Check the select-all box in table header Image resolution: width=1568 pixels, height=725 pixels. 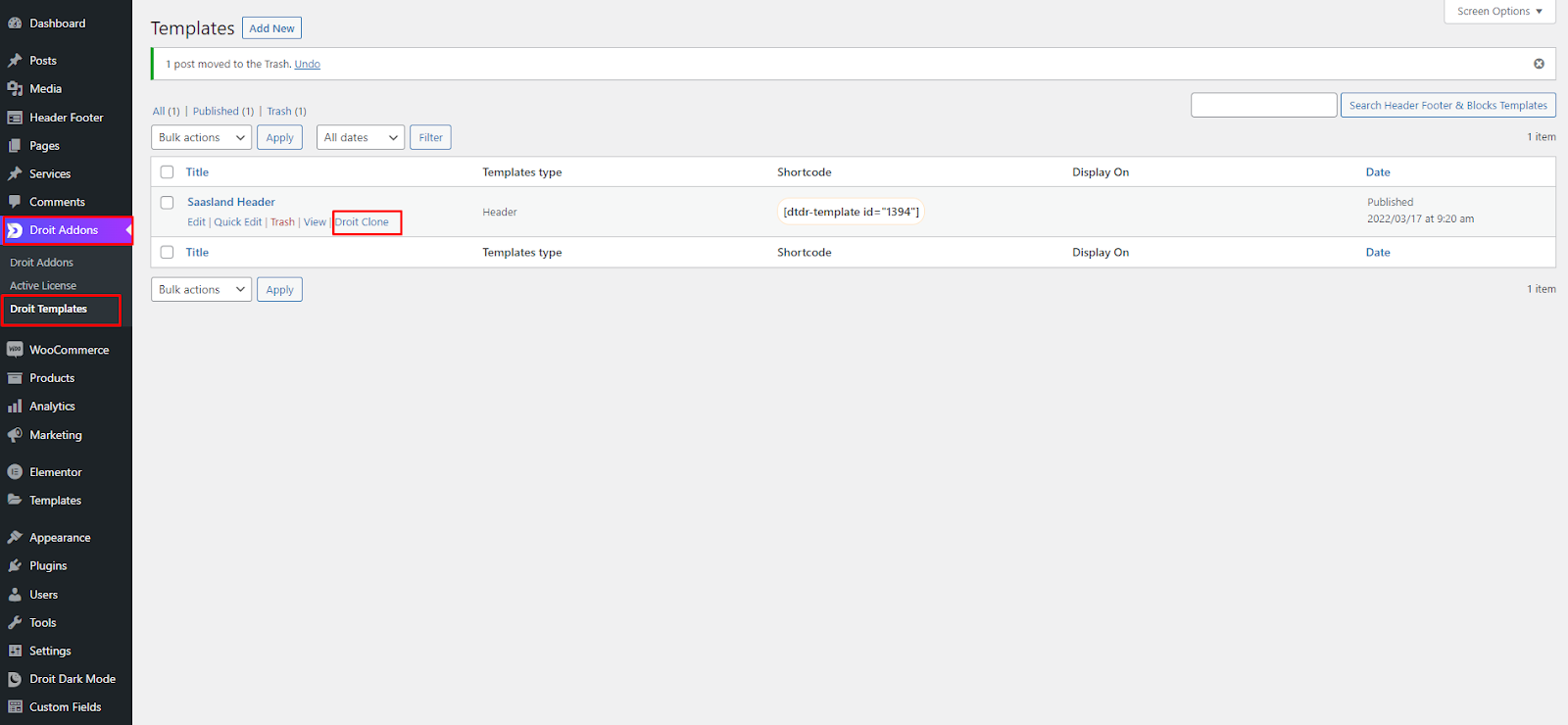(167, 172)
